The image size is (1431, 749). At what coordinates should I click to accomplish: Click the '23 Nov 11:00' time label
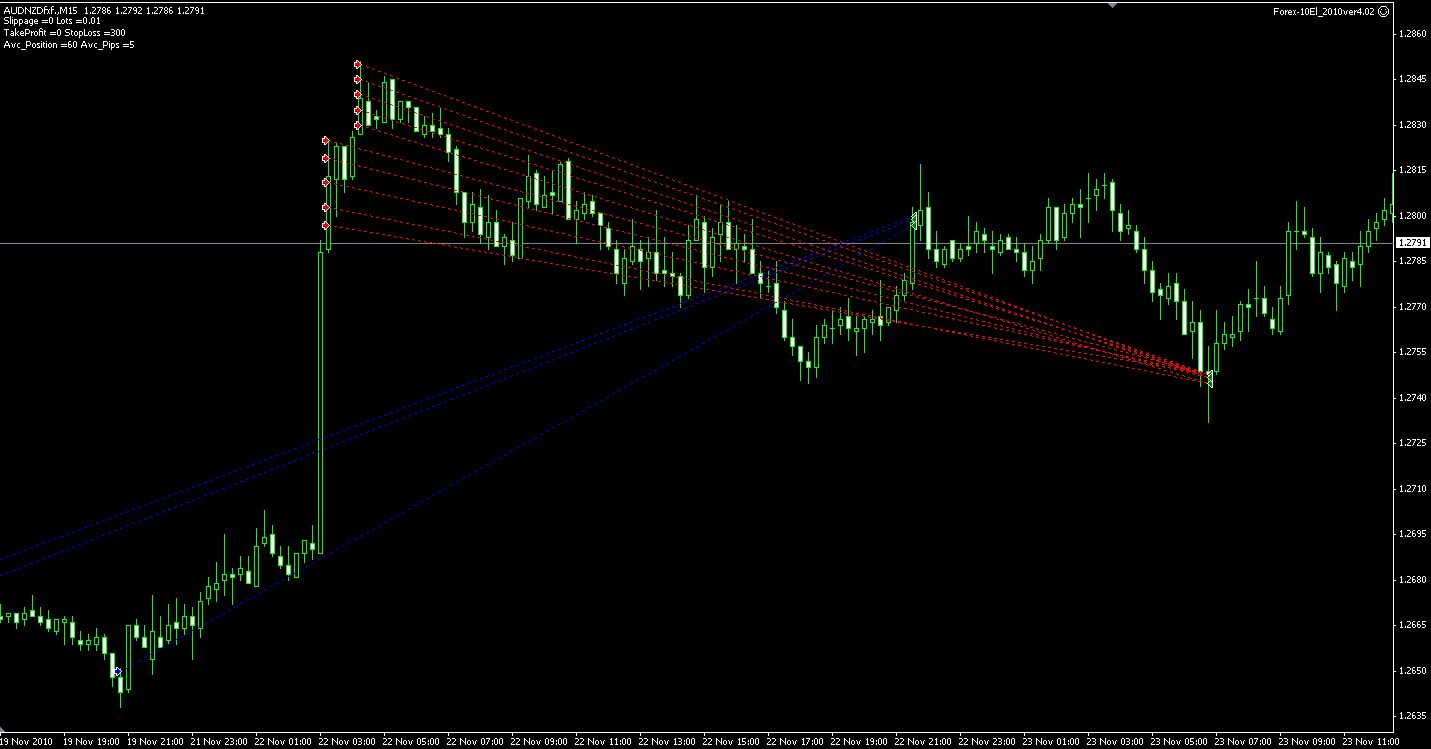[1372, 742]
